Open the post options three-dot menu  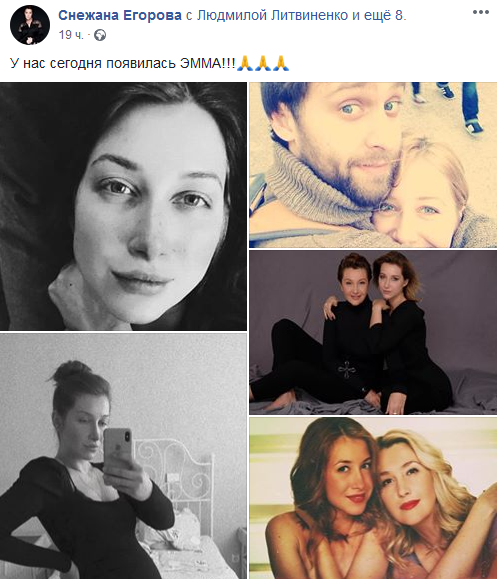coord(481,13)
